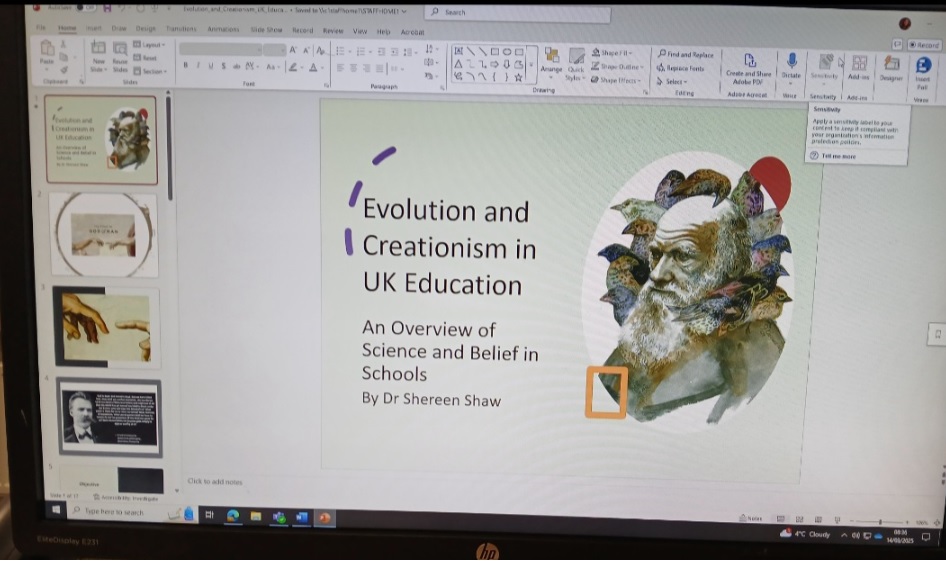Open the Add-ins button
Screen dimensions: 946x572
tap(859, 68)
